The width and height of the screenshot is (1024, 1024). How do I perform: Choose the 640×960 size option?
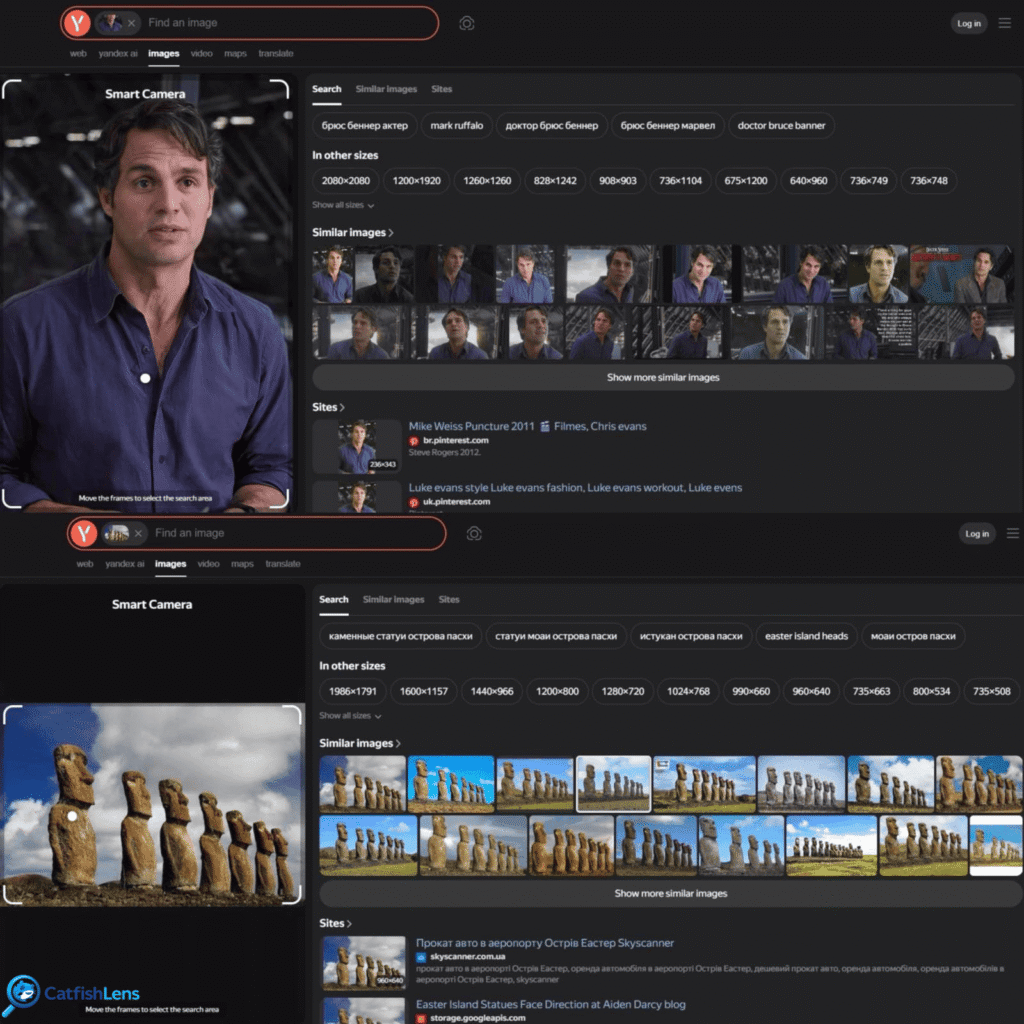click(808, 181)
